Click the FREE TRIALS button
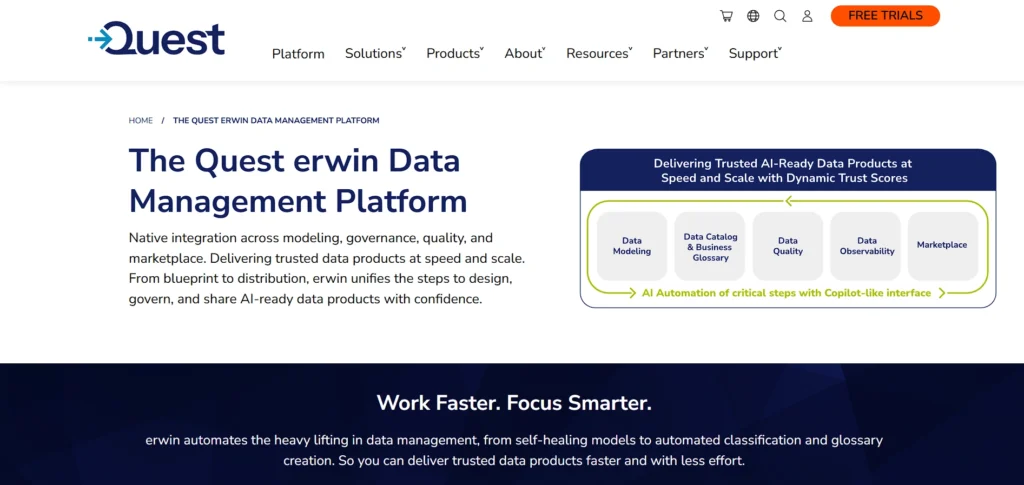 (x=885, y=16)
